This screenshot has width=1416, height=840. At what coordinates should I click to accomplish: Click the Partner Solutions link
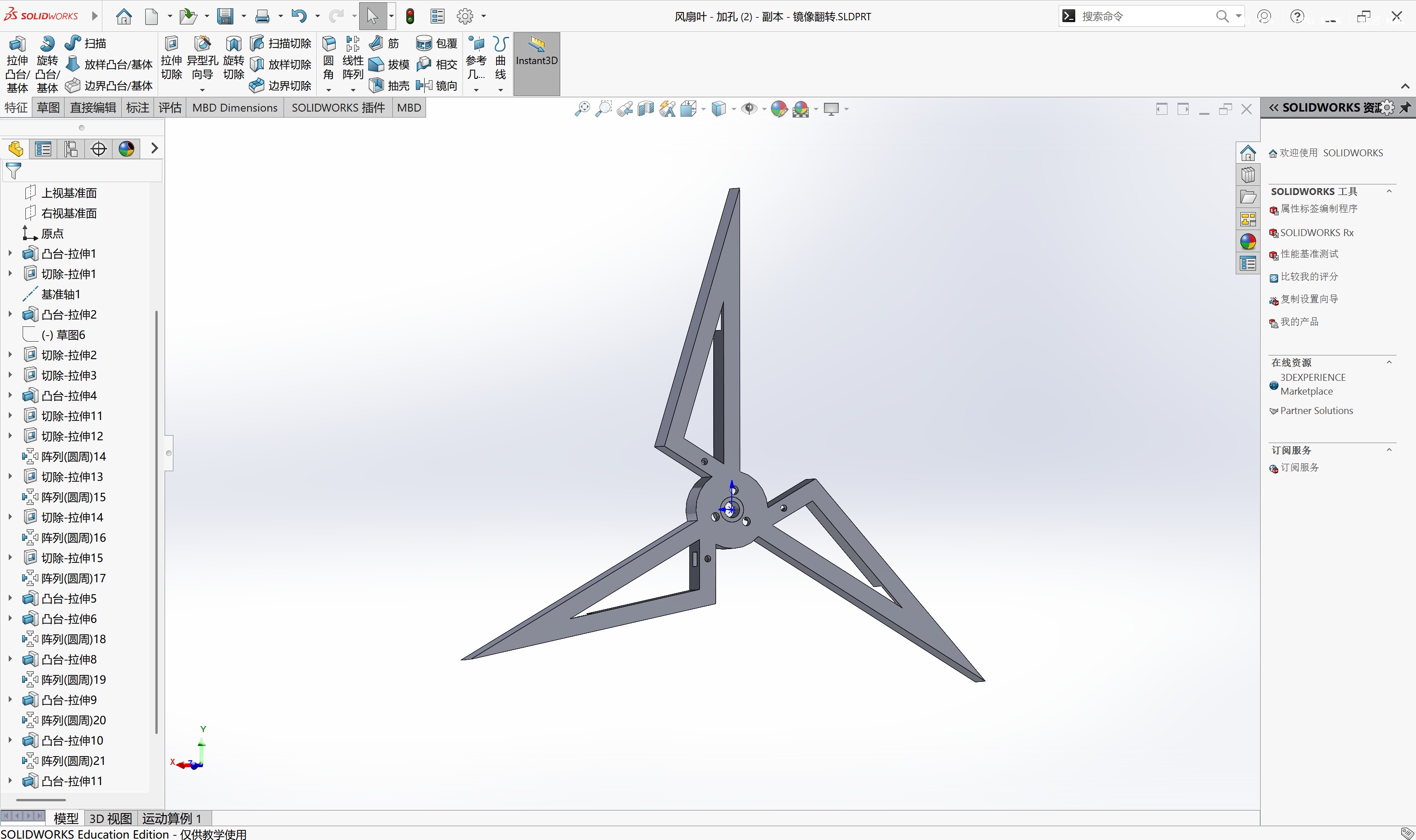click(1316, 411)
